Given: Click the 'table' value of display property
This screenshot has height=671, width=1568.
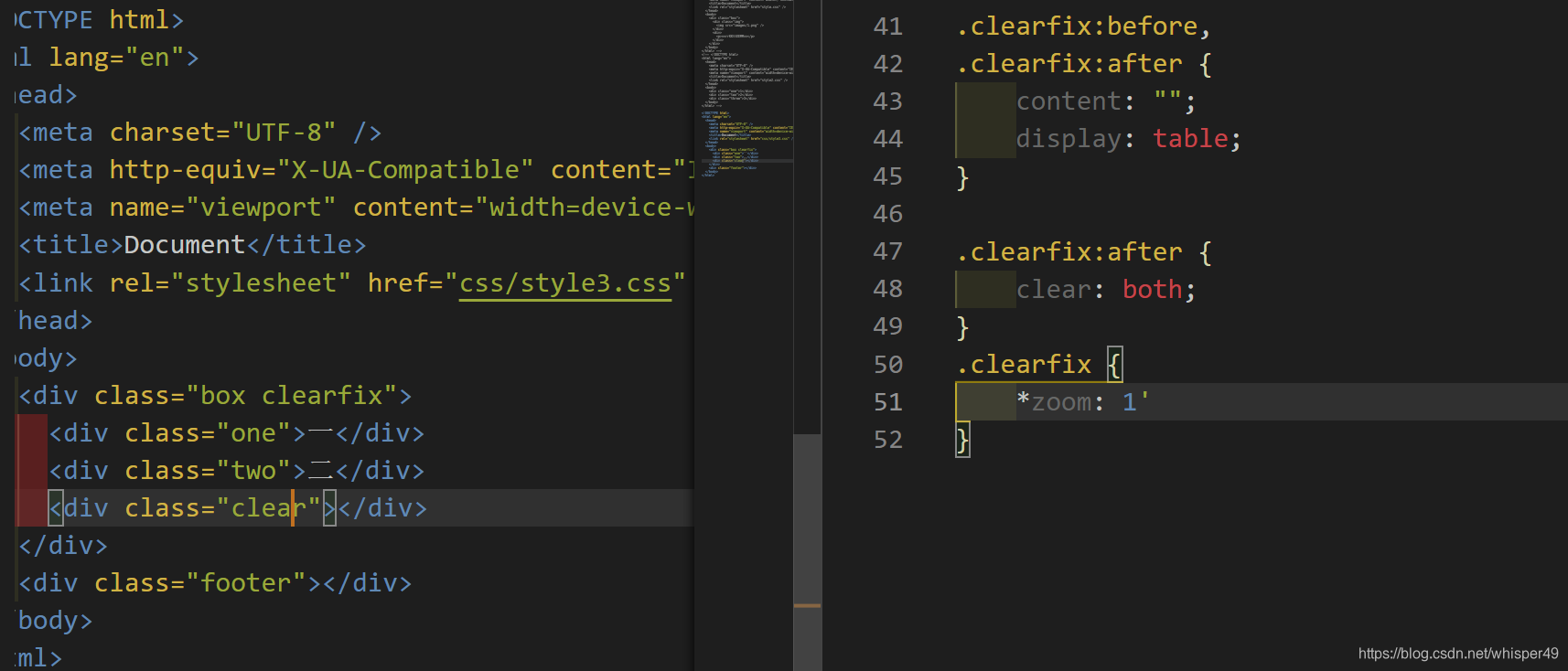Looking at the screenshot, I should click(1190, 139).
